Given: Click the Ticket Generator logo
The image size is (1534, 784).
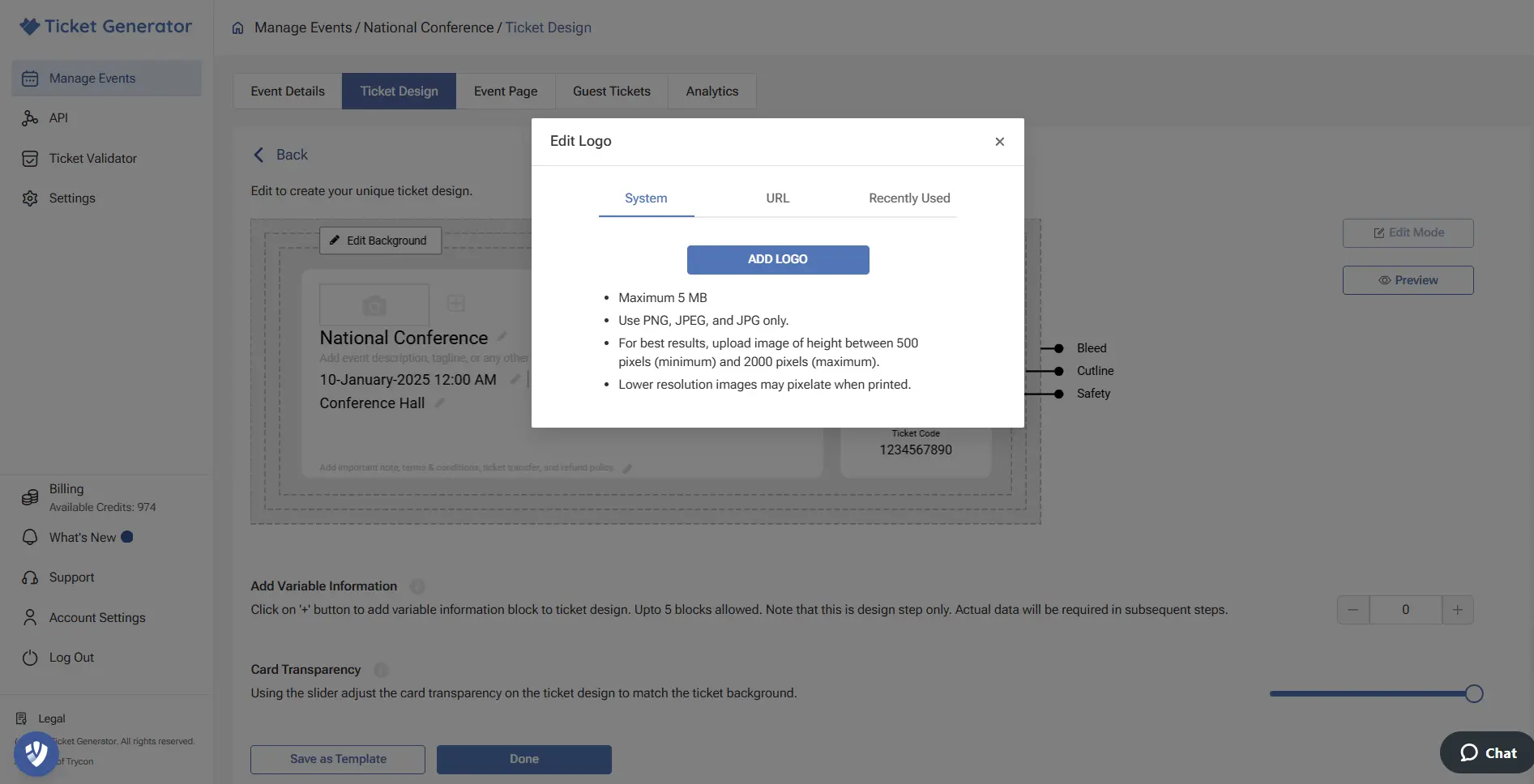Looking at the screenshot, I should click(106, 27).
